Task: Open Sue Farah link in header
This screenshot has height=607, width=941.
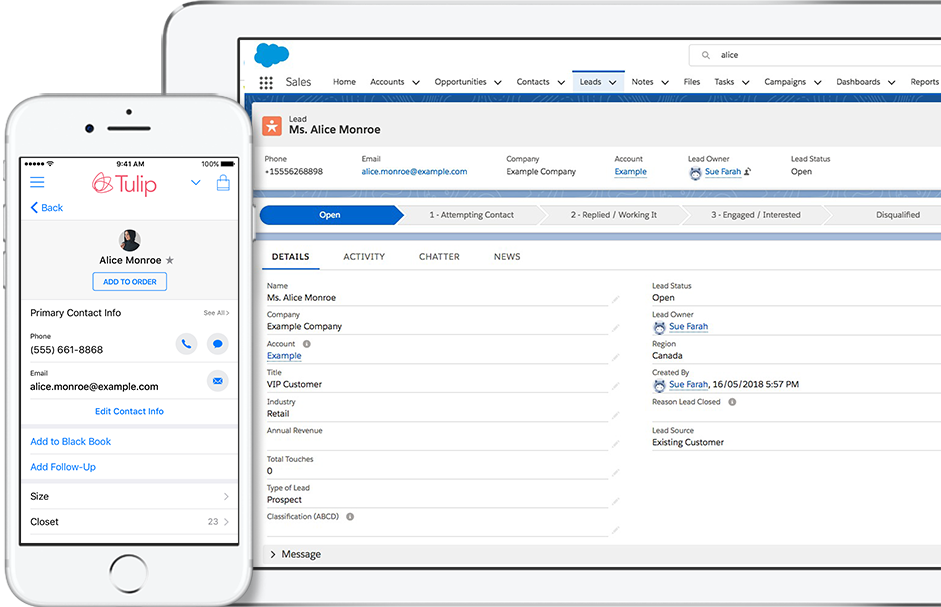Action: click(x=723, y=172)
